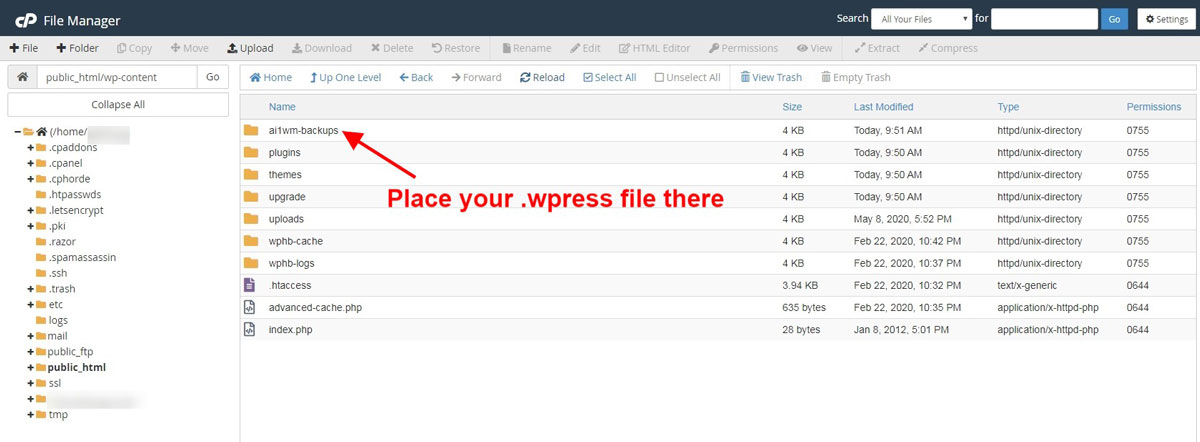
Task: Collapse the /home root tree node
Action: 18,131
